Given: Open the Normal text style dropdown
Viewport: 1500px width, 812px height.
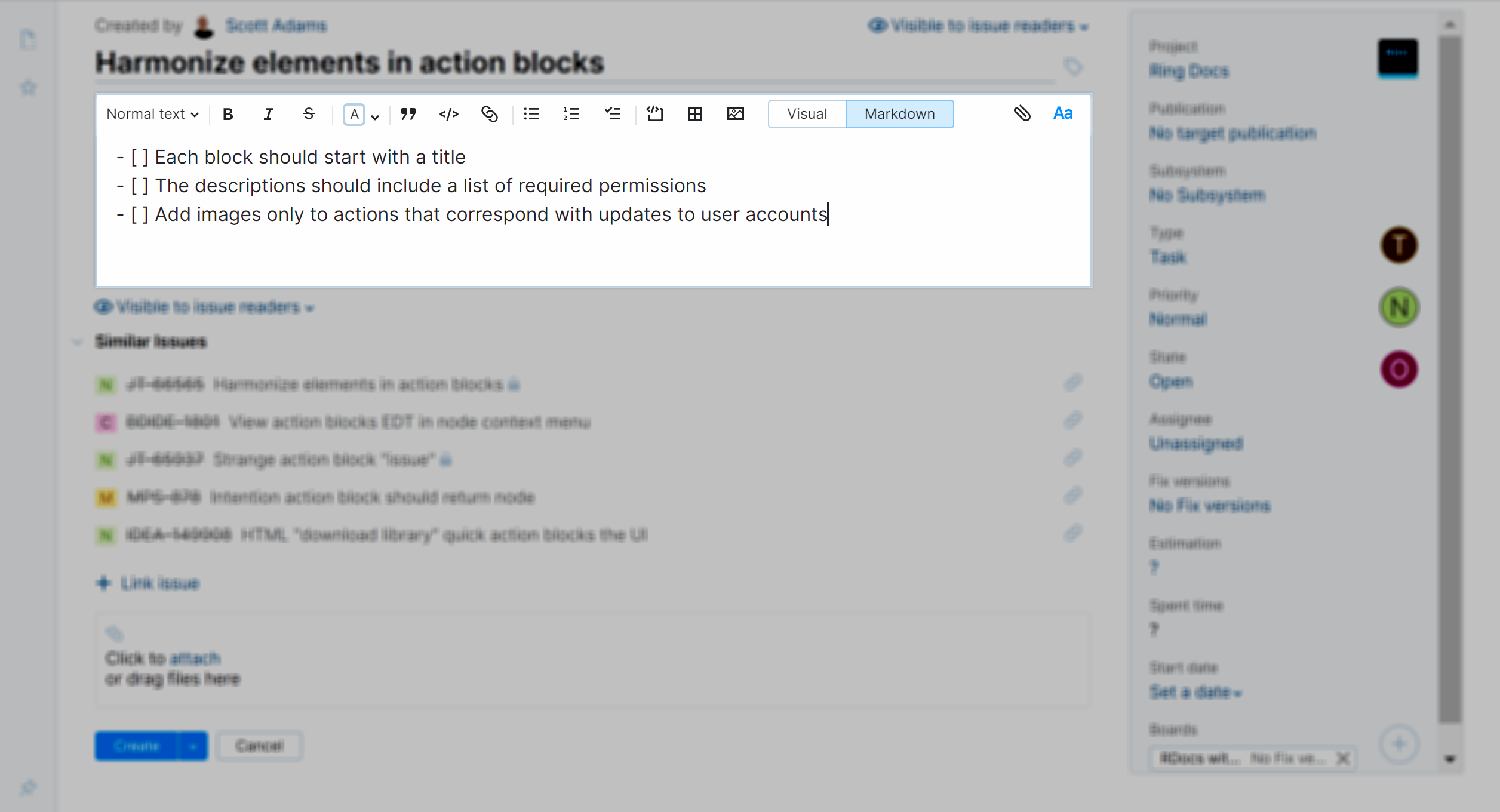Looking at the screenshot, I should (152, 114).
